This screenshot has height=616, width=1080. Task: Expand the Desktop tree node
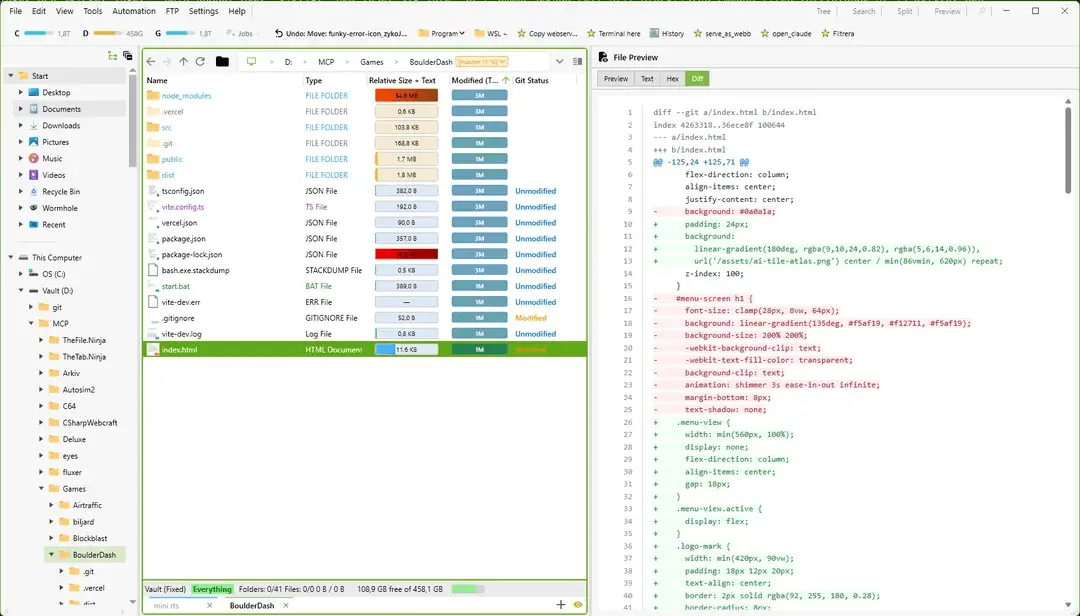(x=21, y=92)
